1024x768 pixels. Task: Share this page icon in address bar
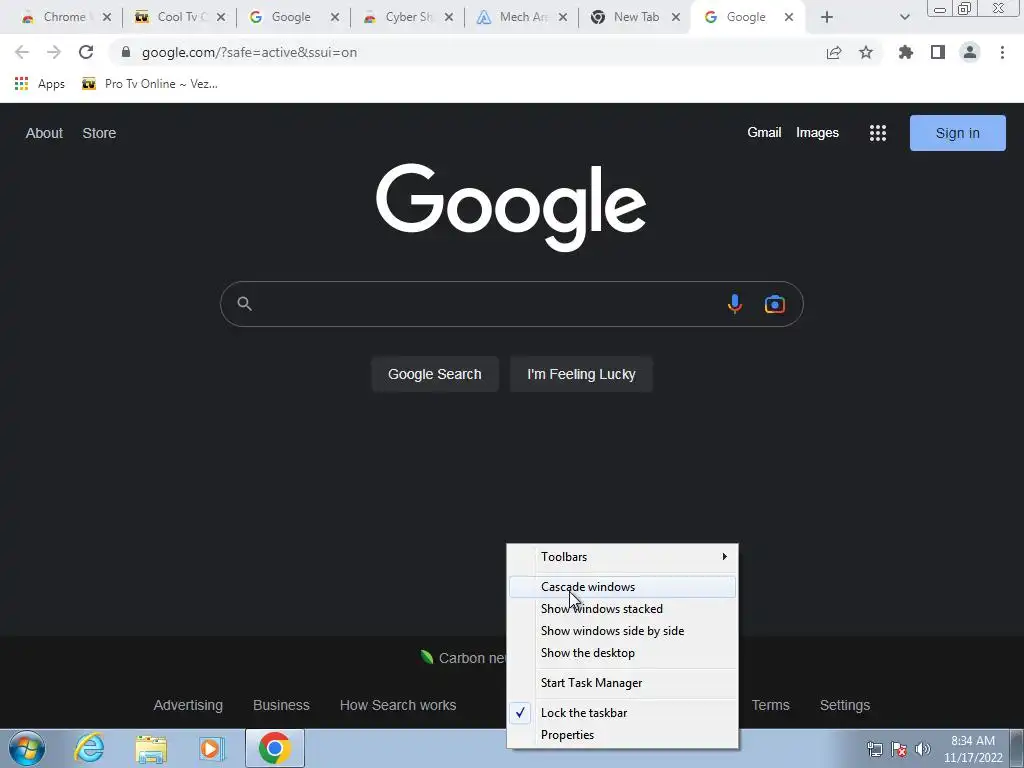[x=834, y=52]
